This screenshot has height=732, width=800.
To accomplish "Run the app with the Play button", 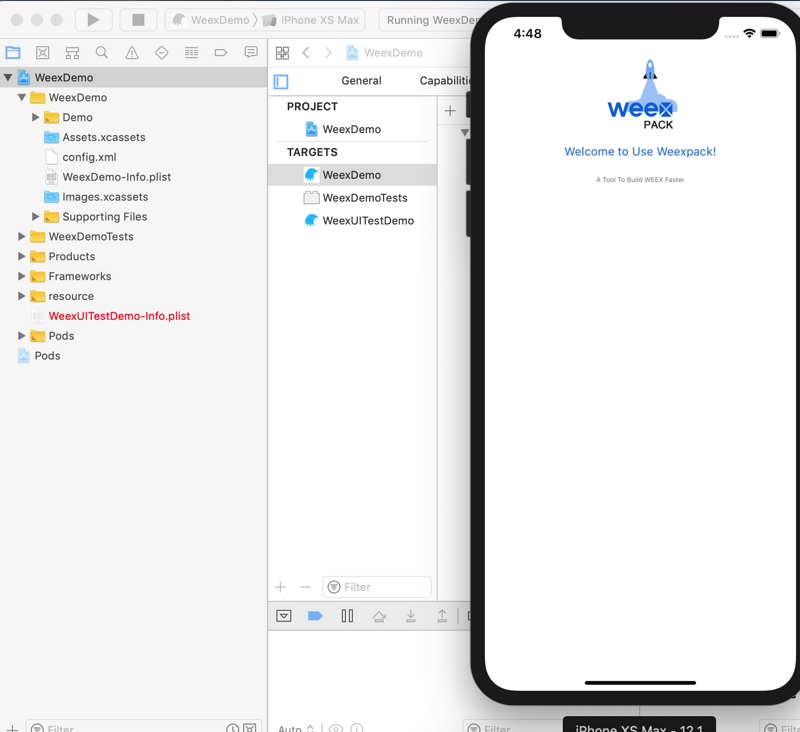I will pos(93,20).
